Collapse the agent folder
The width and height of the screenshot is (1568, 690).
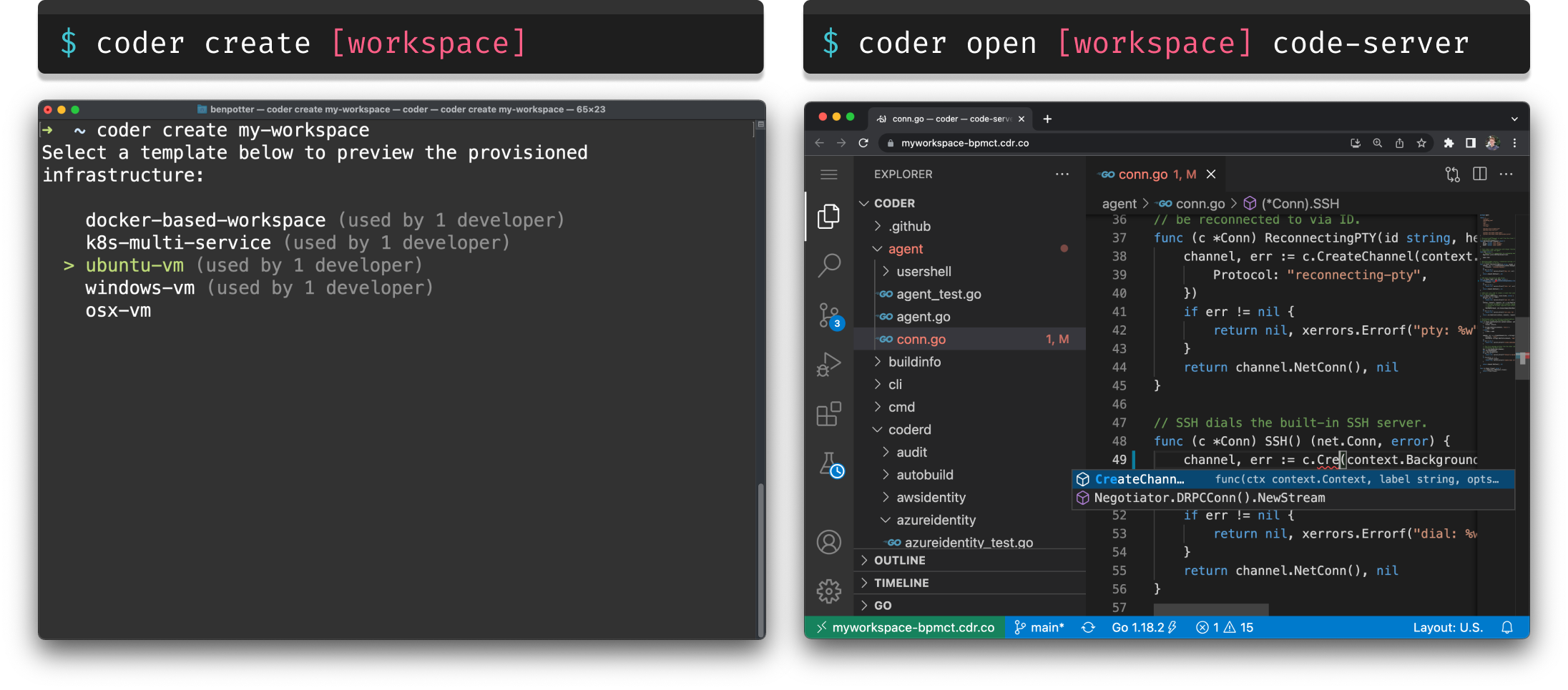(970, 249)
